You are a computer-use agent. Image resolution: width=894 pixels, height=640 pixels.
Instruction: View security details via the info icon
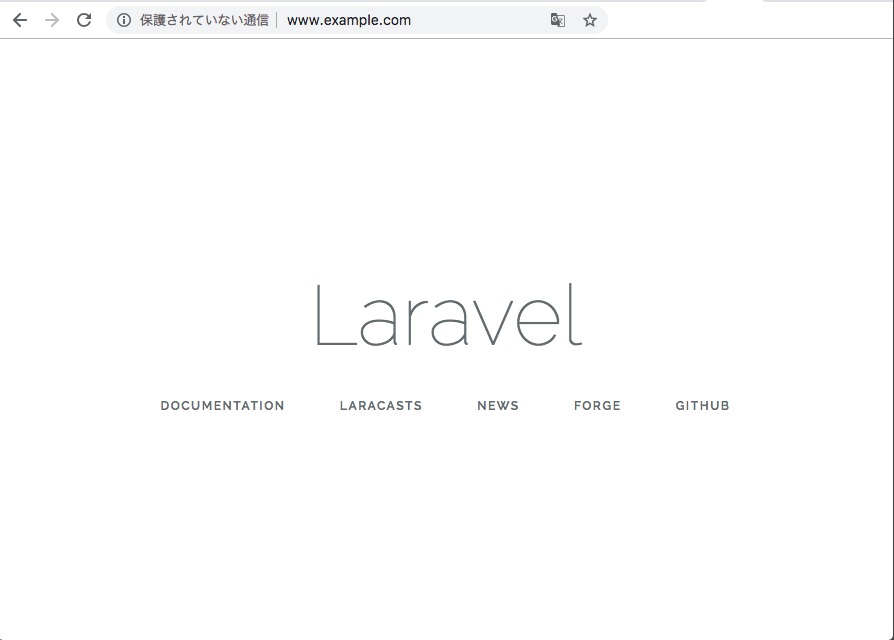tap(122, 19)
